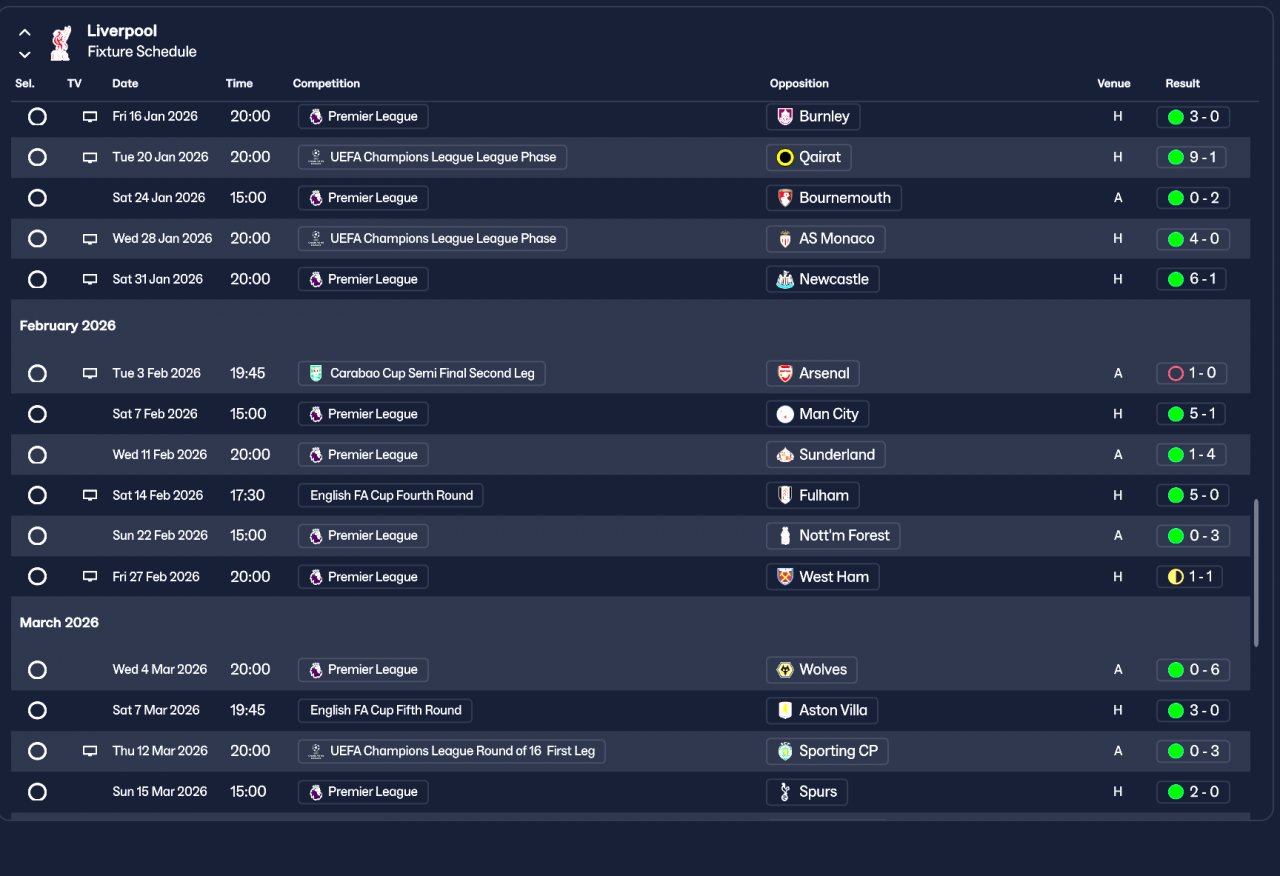Click the Champions League logo in the Qairat row
1280x876 pixels.
click(316, 157)
